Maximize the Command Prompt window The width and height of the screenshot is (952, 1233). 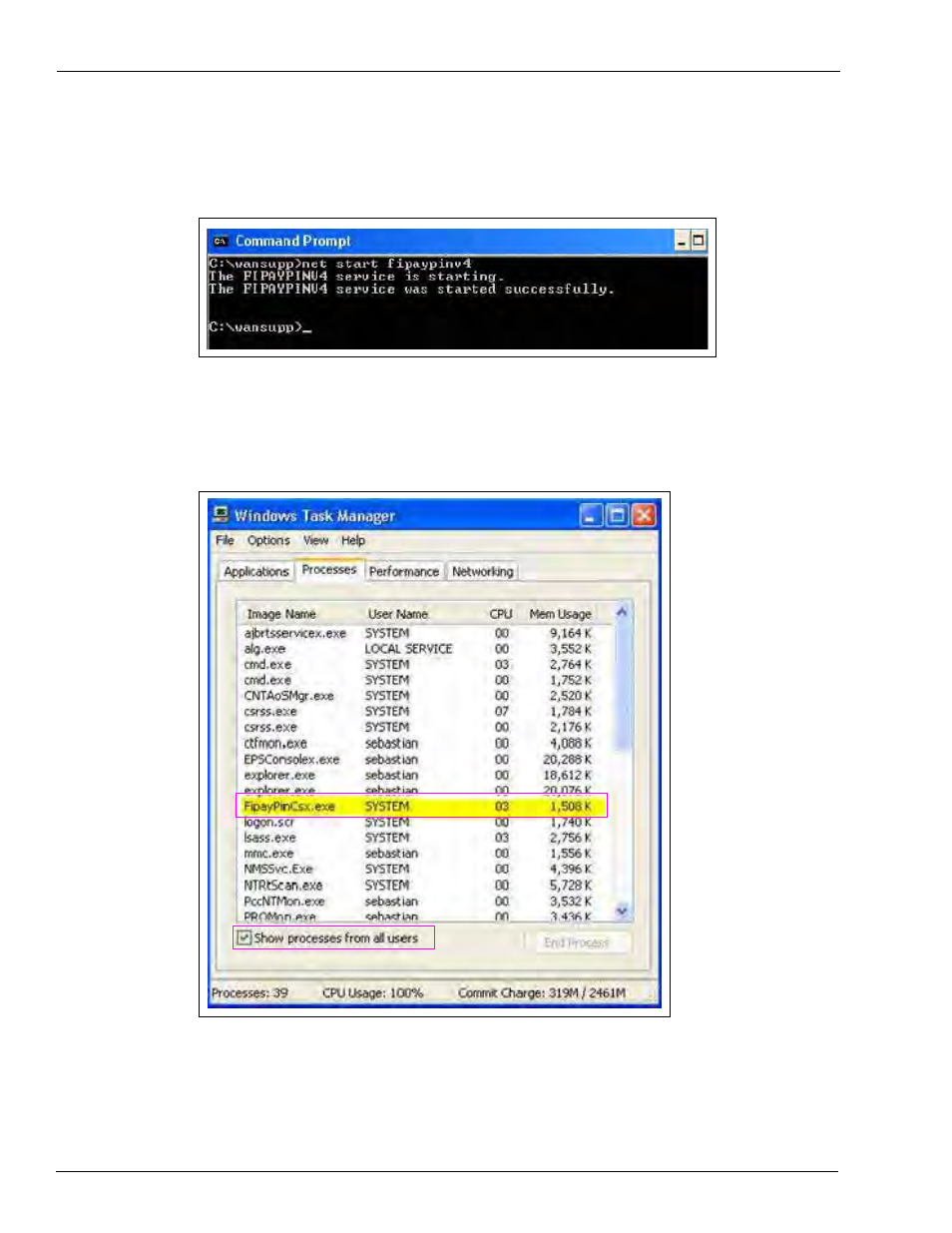click(699, 241)
